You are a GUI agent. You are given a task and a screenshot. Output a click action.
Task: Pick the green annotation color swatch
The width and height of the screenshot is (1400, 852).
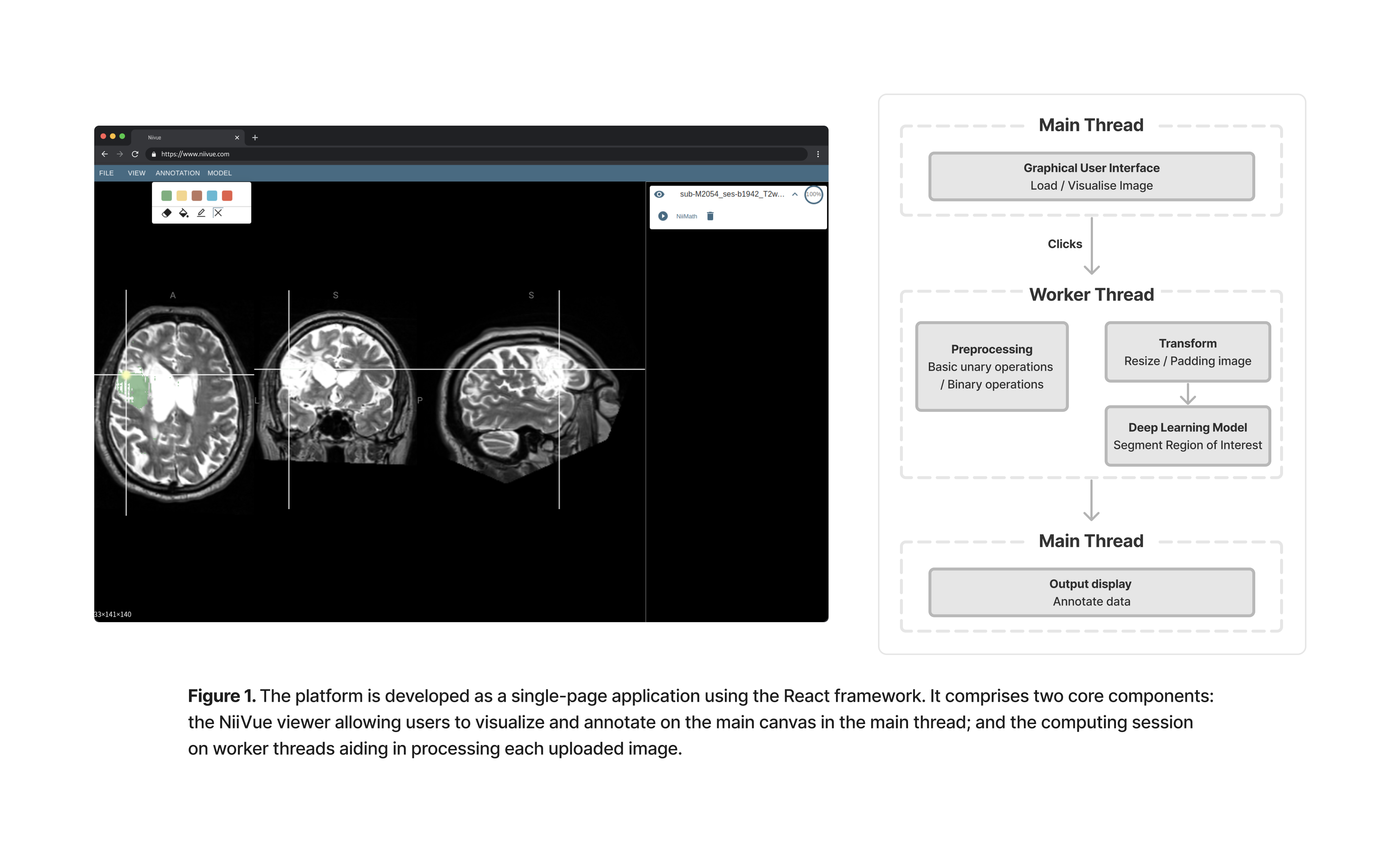(x=166, y=196)
